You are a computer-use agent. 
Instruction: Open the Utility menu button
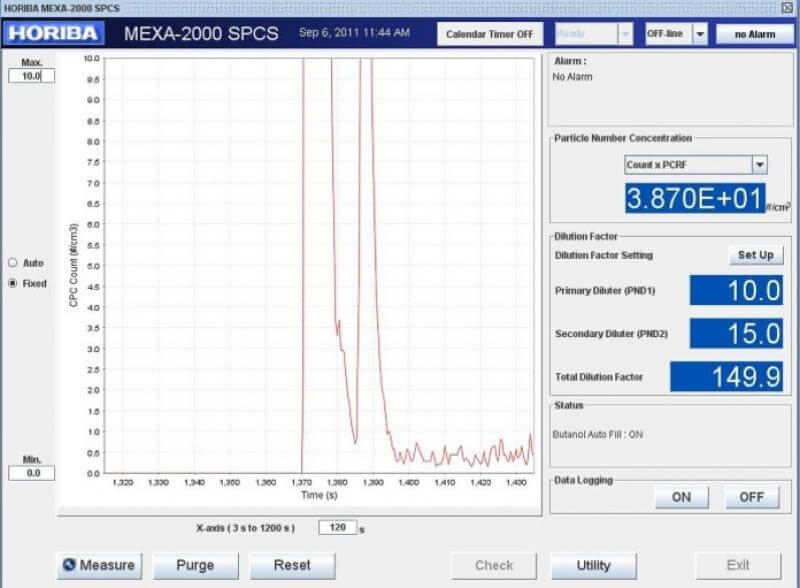594,566
